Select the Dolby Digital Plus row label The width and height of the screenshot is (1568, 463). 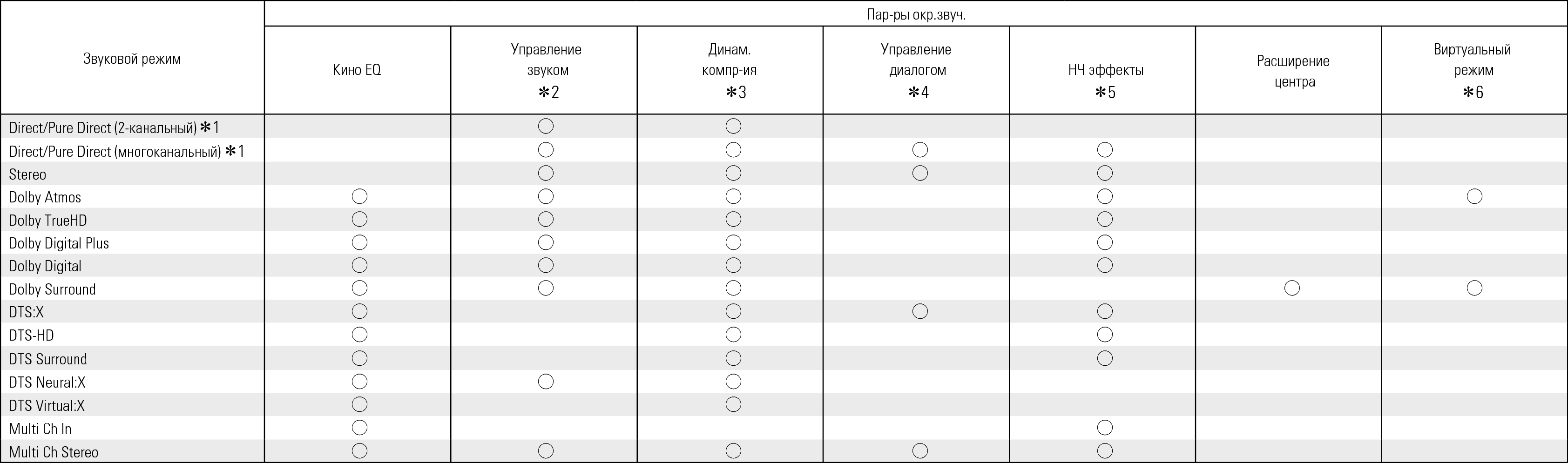pyautogui.click(x=59, y=243)
